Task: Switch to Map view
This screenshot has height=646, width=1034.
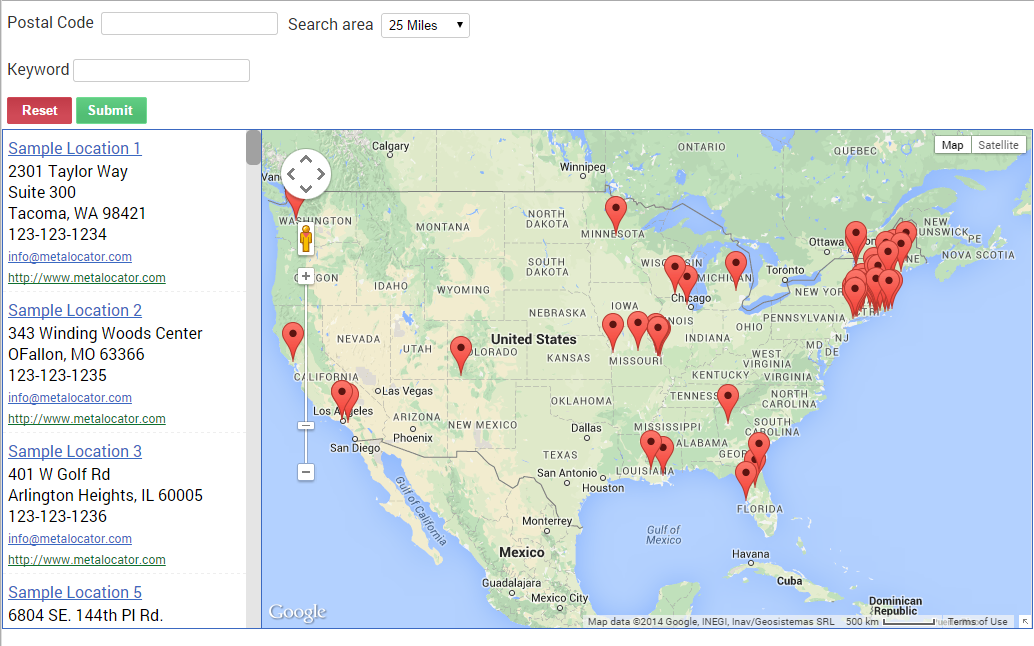Action: (x=952, y=144)
